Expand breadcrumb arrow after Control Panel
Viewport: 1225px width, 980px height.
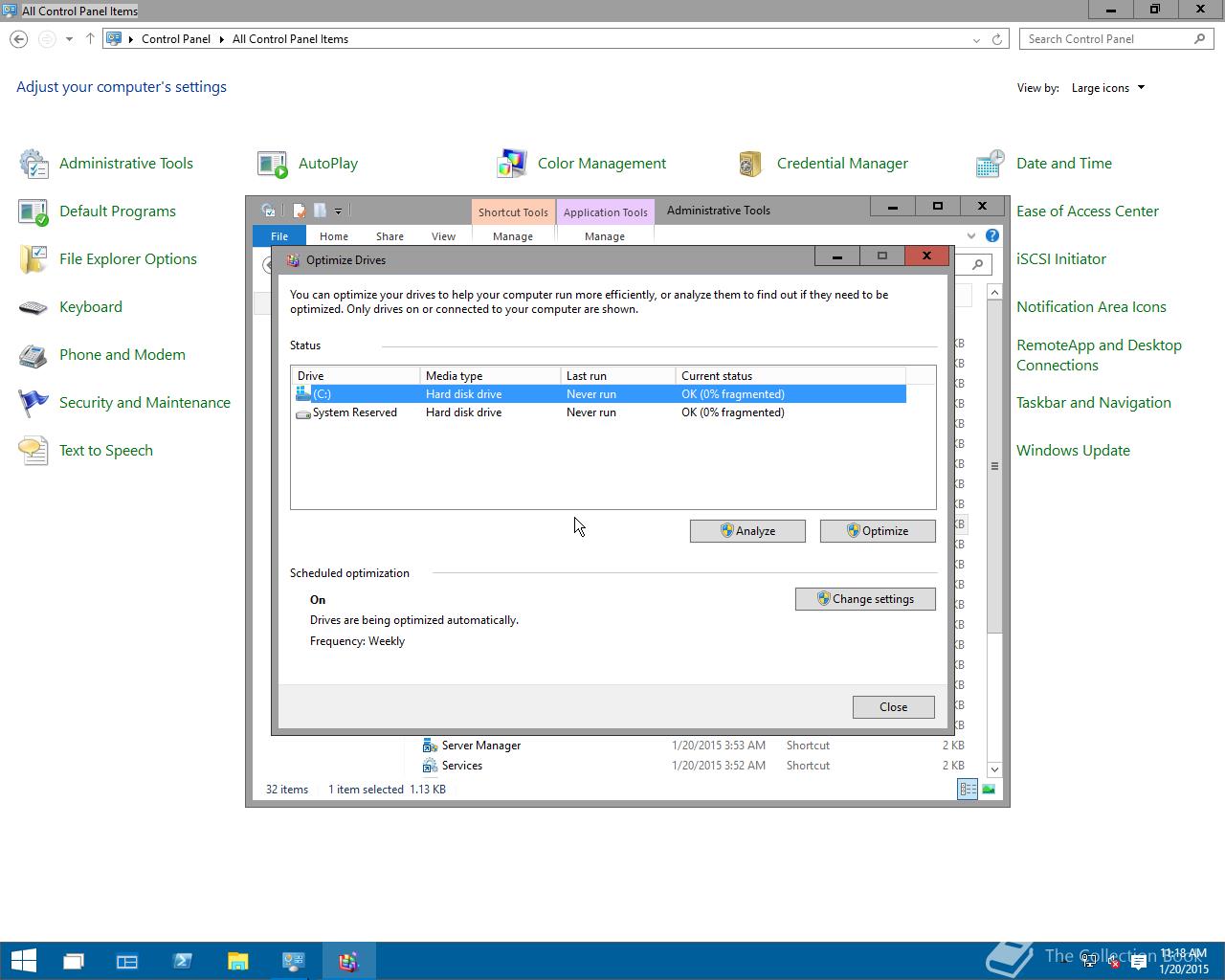coord(222,39)
